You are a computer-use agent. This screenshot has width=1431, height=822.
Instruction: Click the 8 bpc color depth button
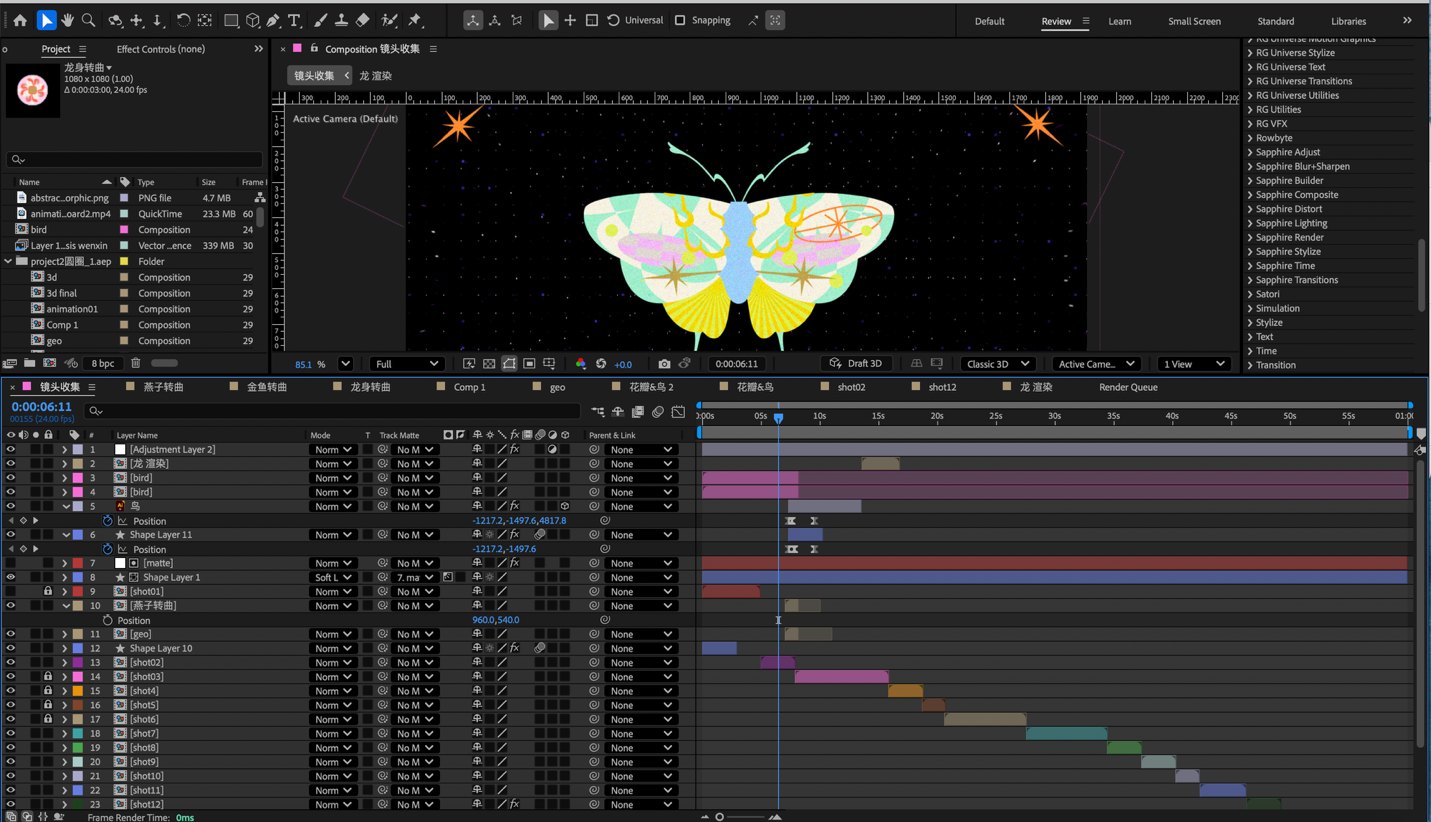(103, 363)
